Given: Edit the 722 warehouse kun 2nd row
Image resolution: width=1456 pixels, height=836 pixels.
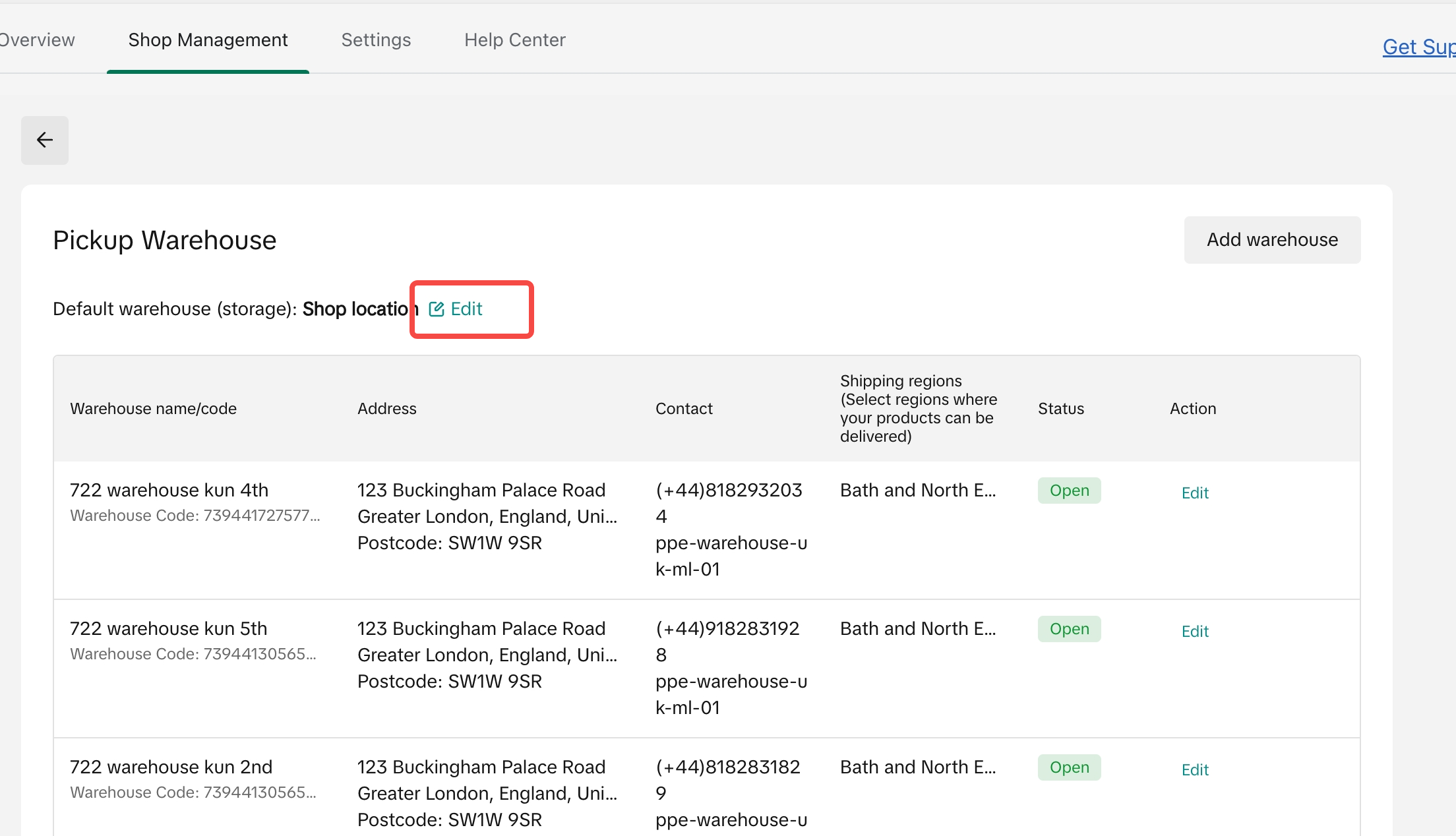Looking at the screenshot, I should pos(1194,770).
